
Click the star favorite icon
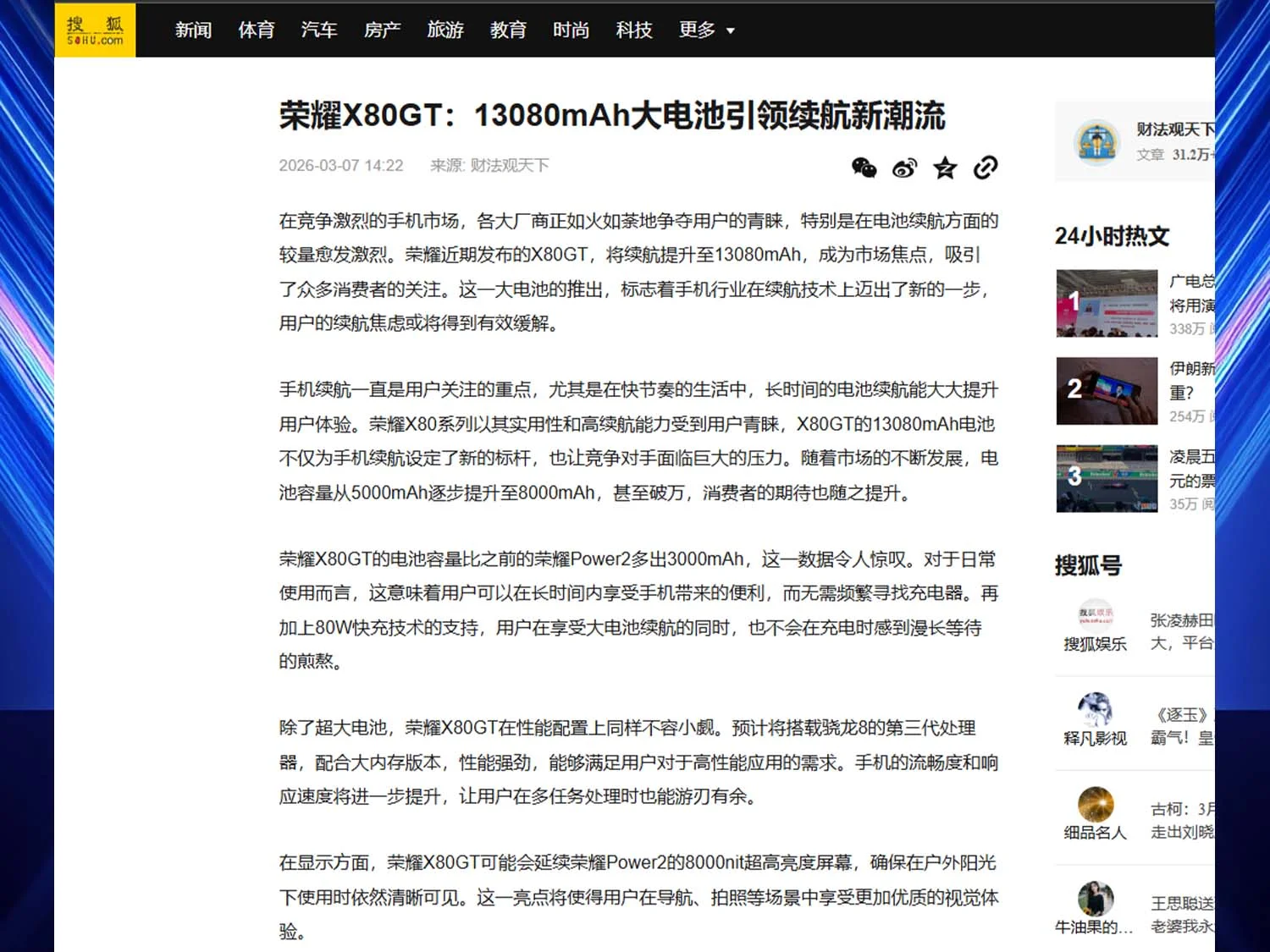945,168
